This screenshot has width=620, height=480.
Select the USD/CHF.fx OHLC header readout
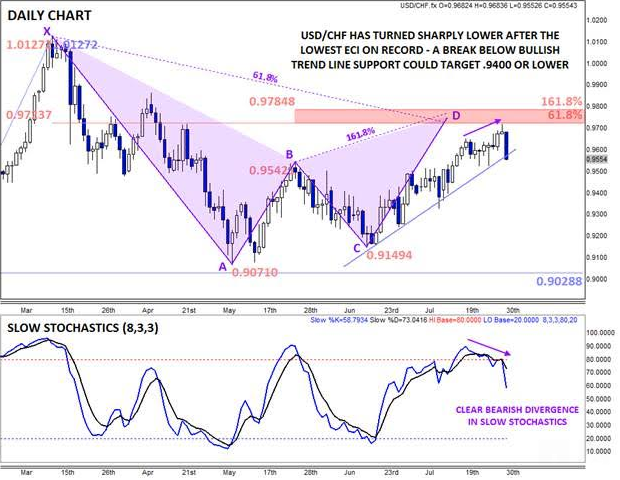488,5
